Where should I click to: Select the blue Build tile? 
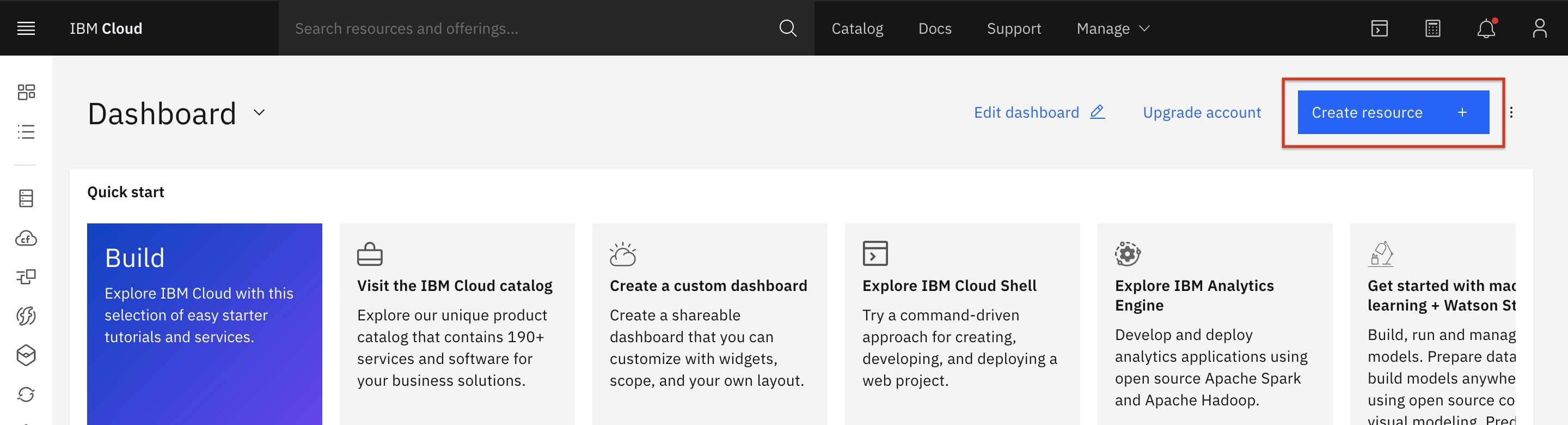(205, 324)
